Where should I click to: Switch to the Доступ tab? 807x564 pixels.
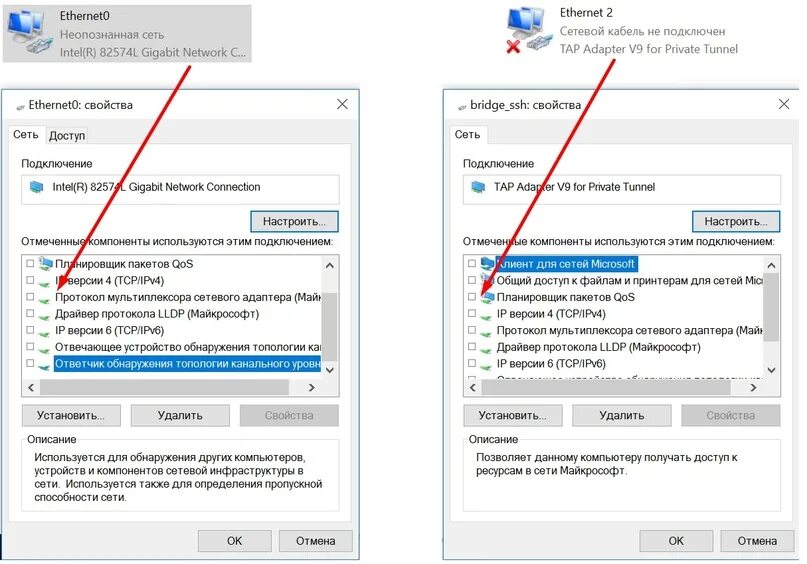[x=67, y=136]
